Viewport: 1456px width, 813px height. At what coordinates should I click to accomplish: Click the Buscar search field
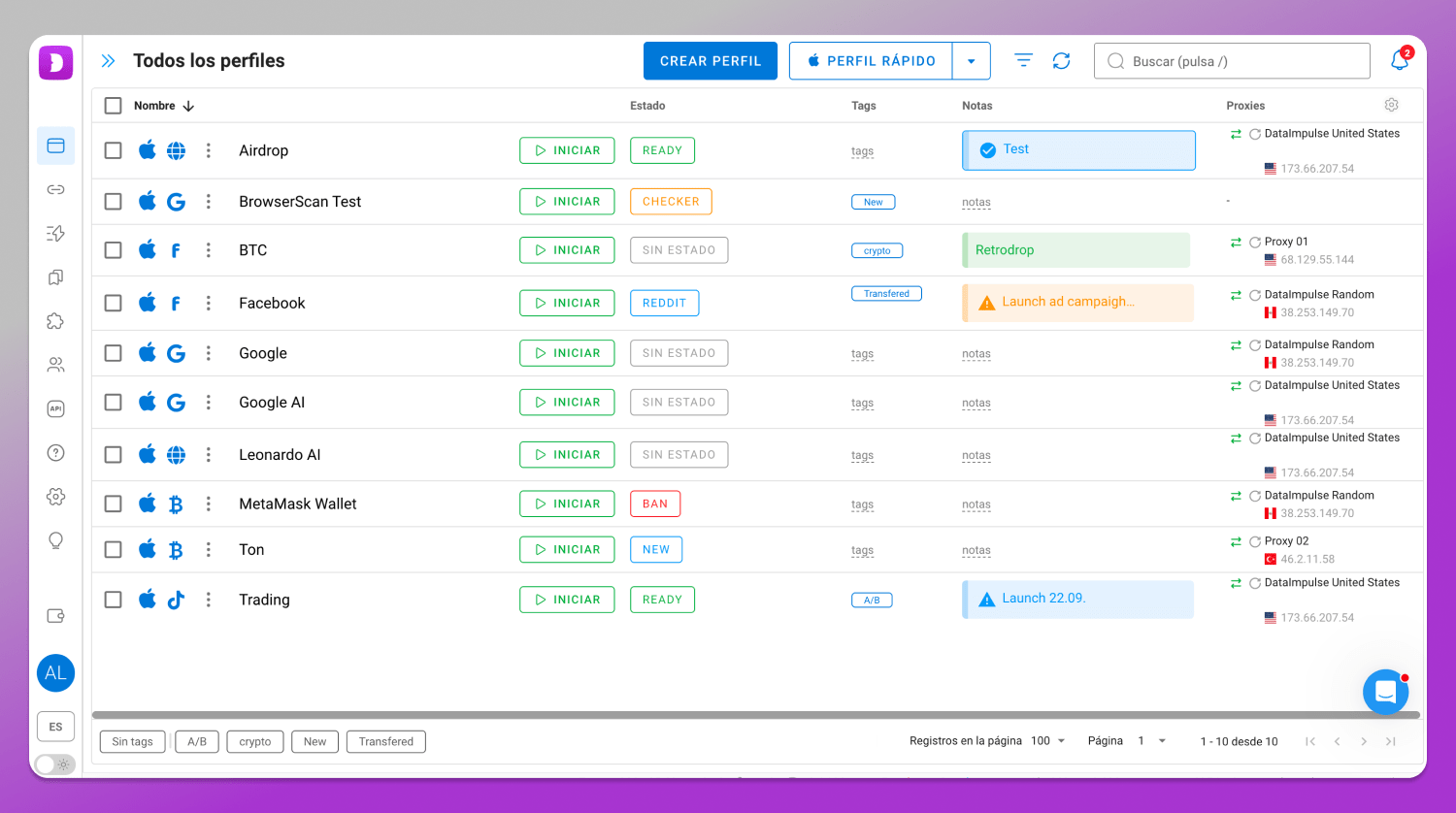pyautogui.click(x=1232, y=61)
